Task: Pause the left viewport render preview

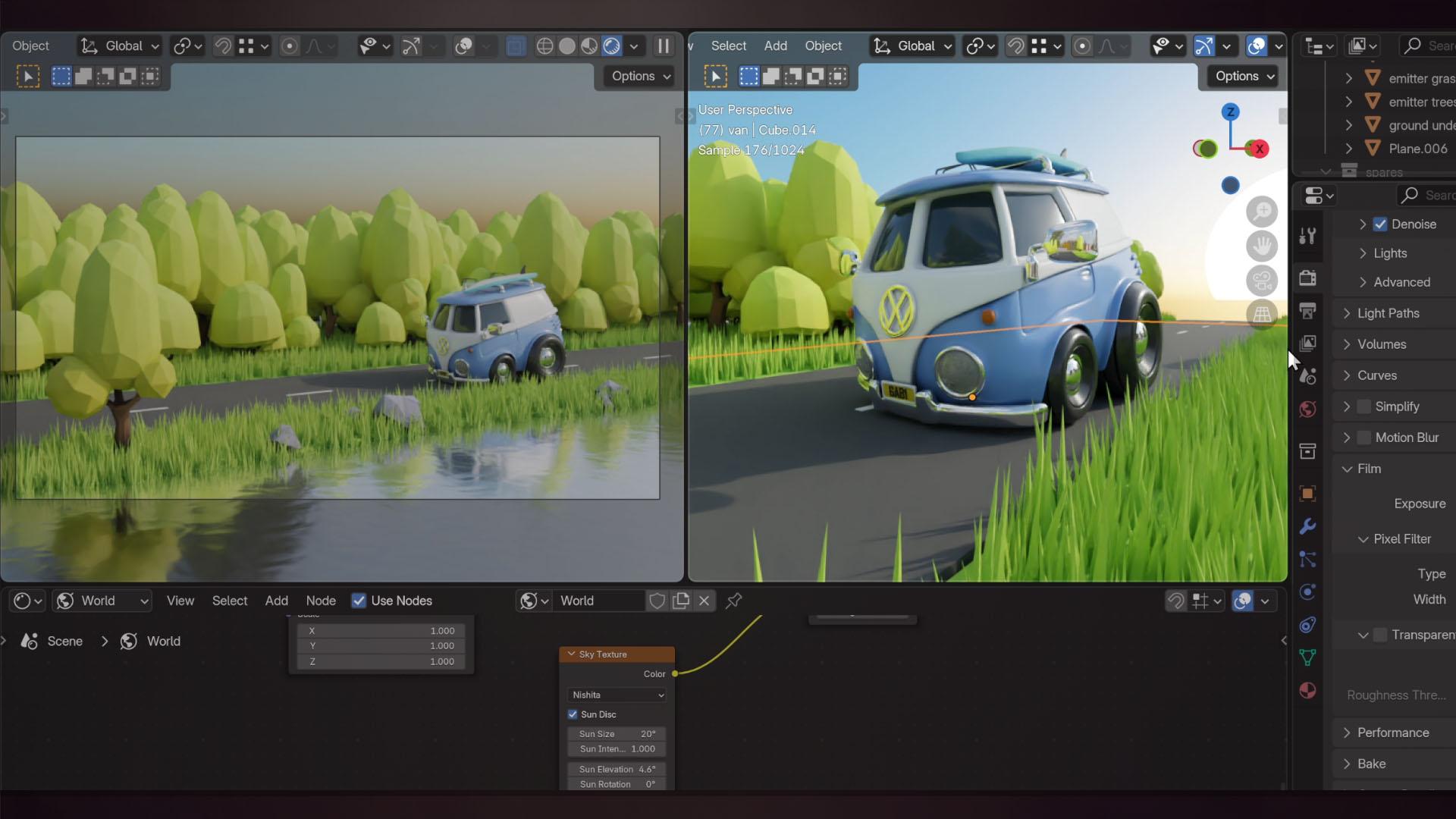Action: (664, 46)
